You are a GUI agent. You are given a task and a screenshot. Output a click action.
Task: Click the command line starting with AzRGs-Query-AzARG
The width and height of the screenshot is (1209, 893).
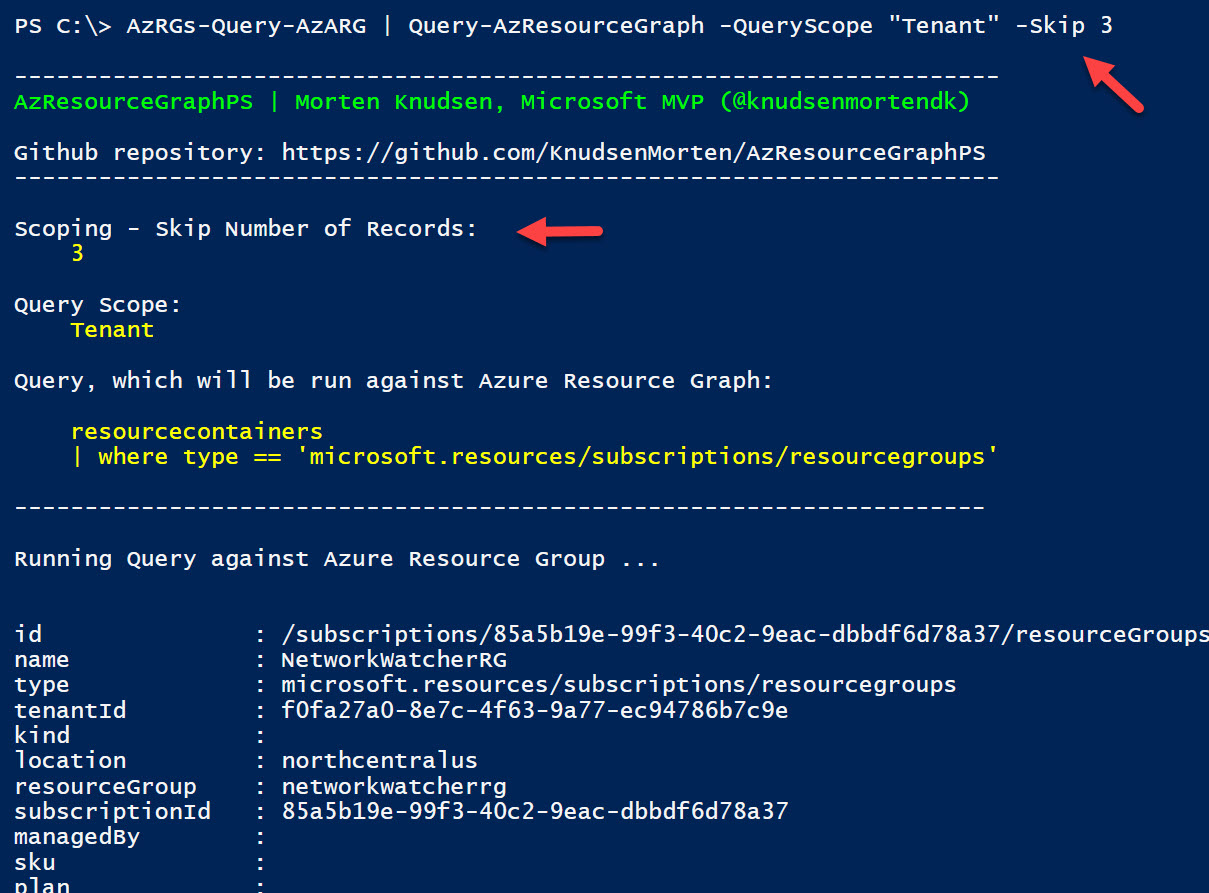(x=619, y=26)
